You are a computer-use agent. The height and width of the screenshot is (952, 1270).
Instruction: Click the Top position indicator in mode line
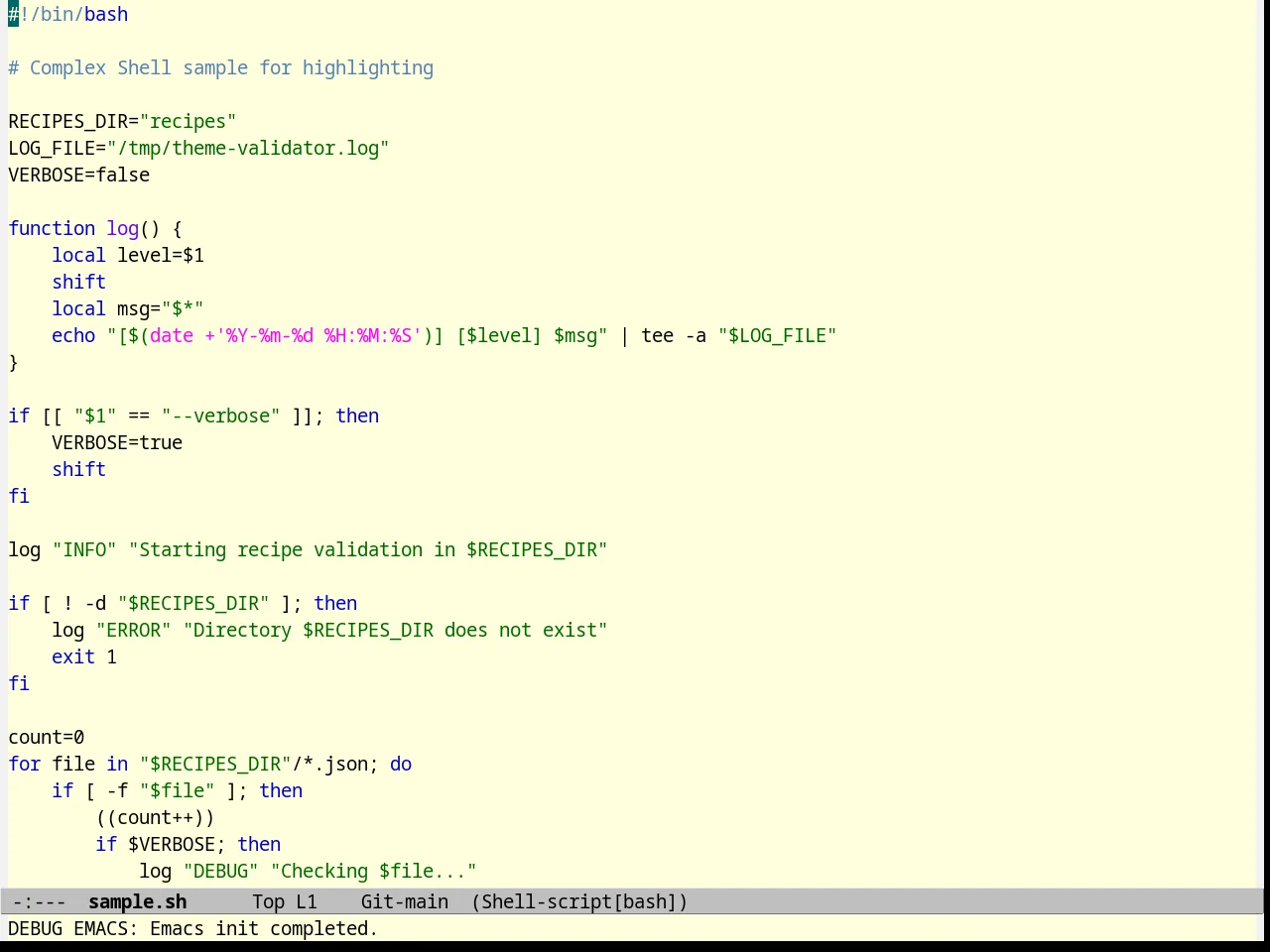click(268, 901)
